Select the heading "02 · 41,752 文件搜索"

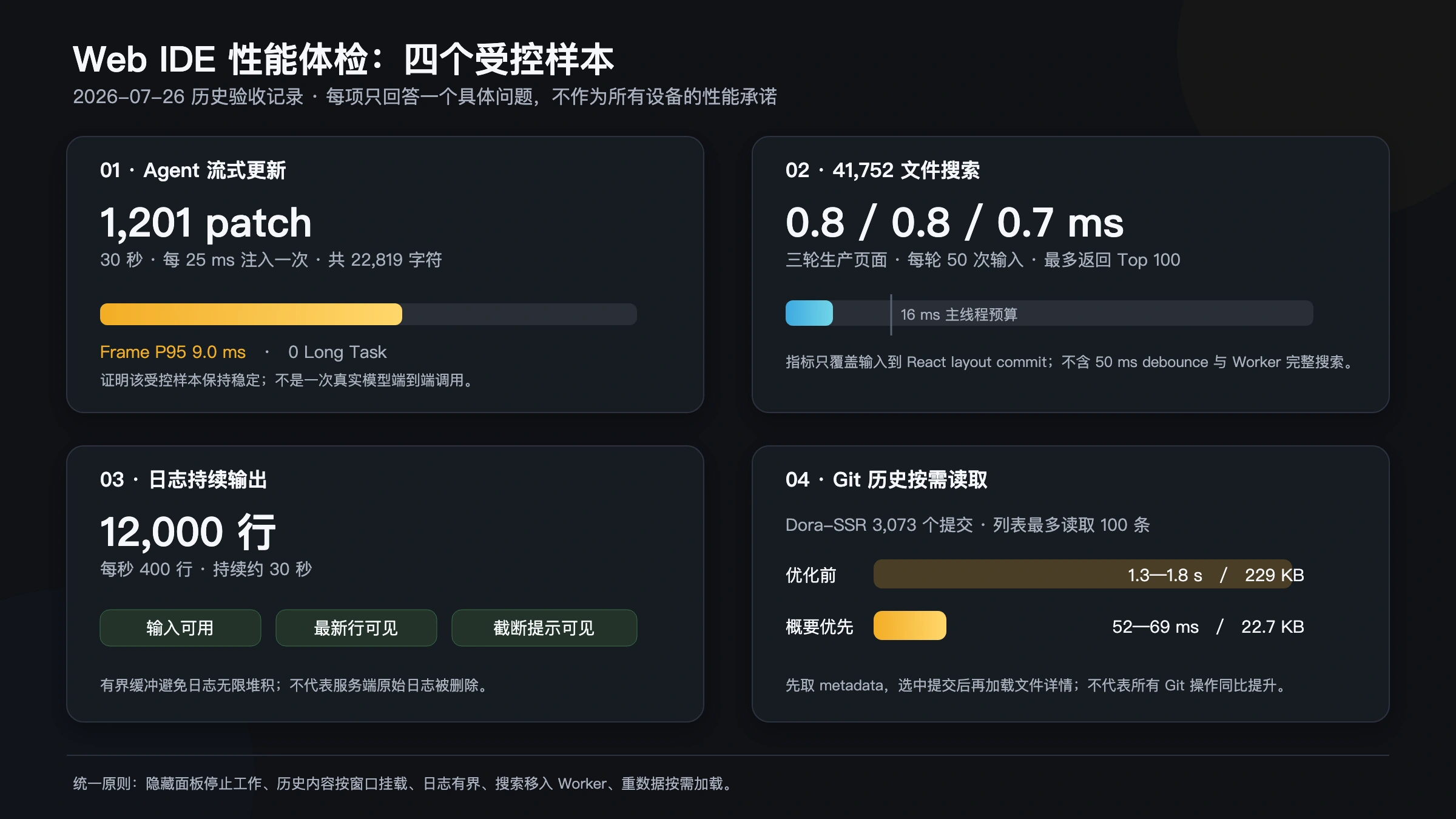(x=883, y=170)
